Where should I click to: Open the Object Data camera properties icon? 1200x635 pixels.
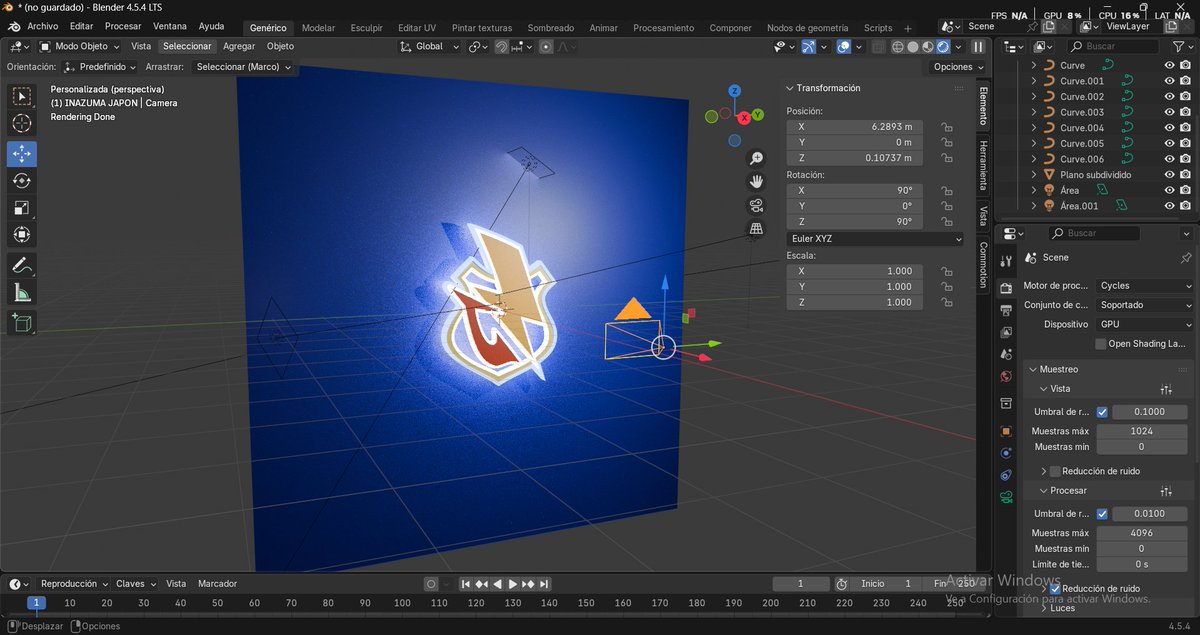point(1007,497)
